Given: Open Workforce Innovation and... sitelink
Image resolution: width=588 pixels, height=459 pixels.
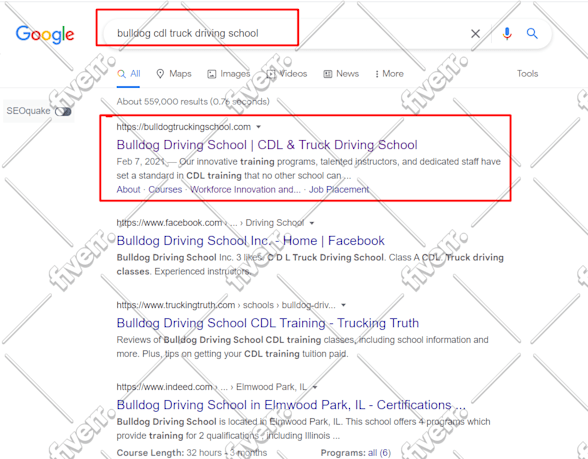Looking at the screenshot, I should [246, 190].
